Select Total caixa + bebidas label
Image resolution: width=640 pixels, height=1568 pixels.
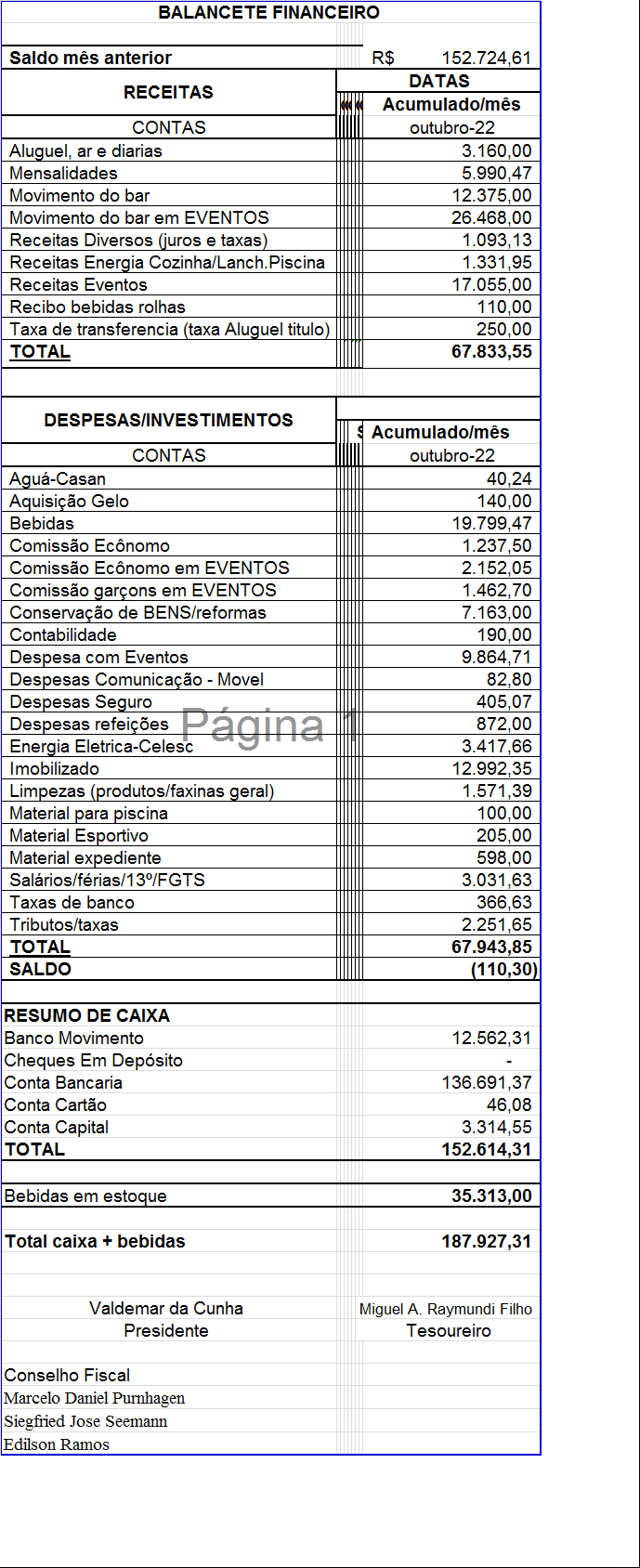click(x=95, y=1241)
